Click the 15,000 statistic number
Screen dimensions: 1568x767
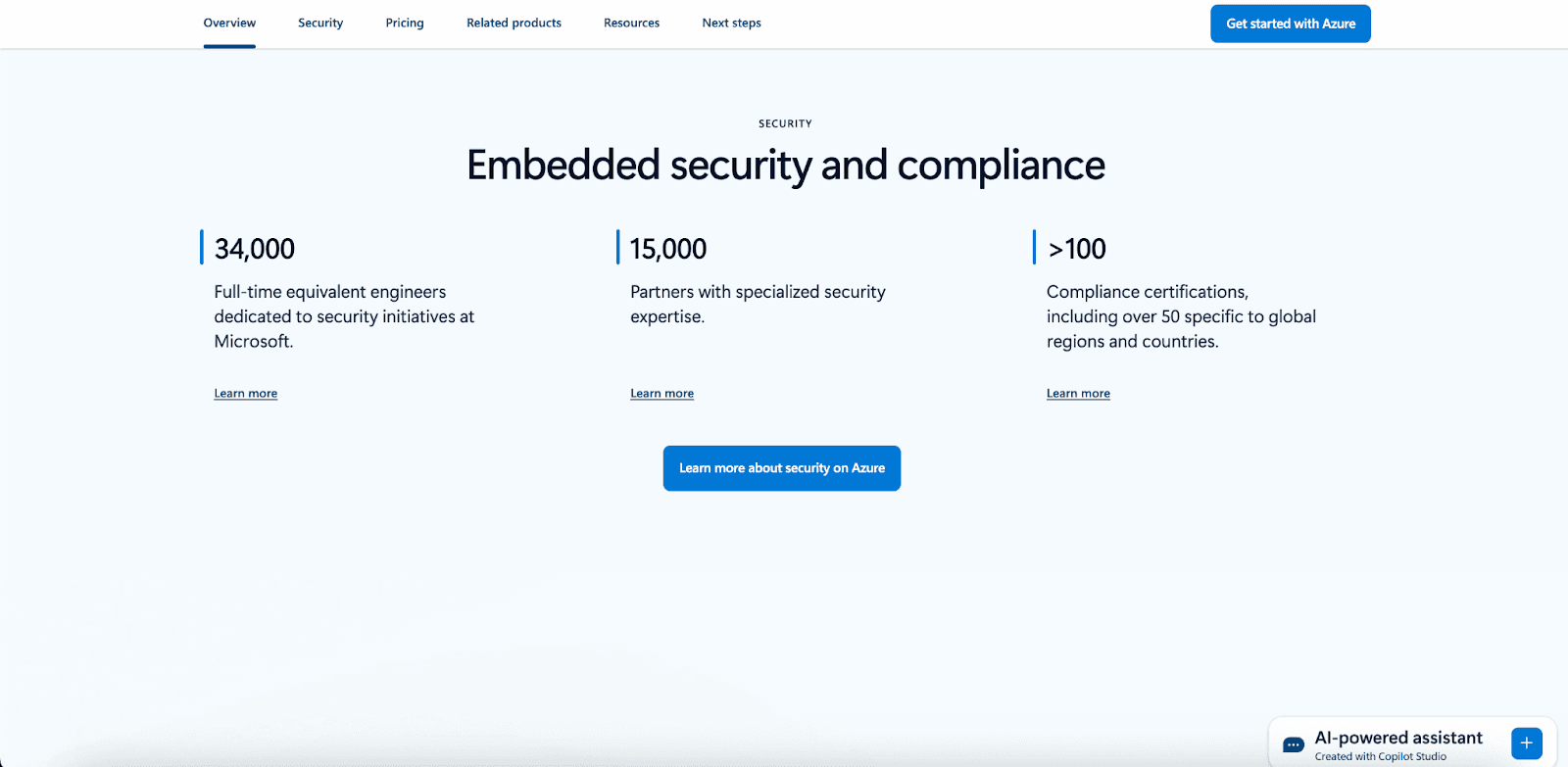668,249
